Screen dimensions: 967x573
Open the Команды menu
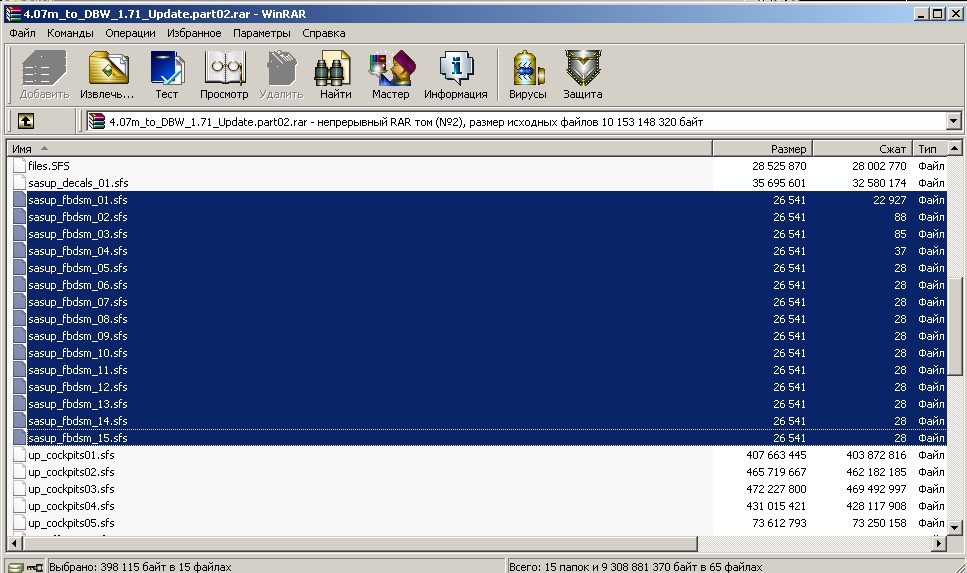[x=70, y=33]
